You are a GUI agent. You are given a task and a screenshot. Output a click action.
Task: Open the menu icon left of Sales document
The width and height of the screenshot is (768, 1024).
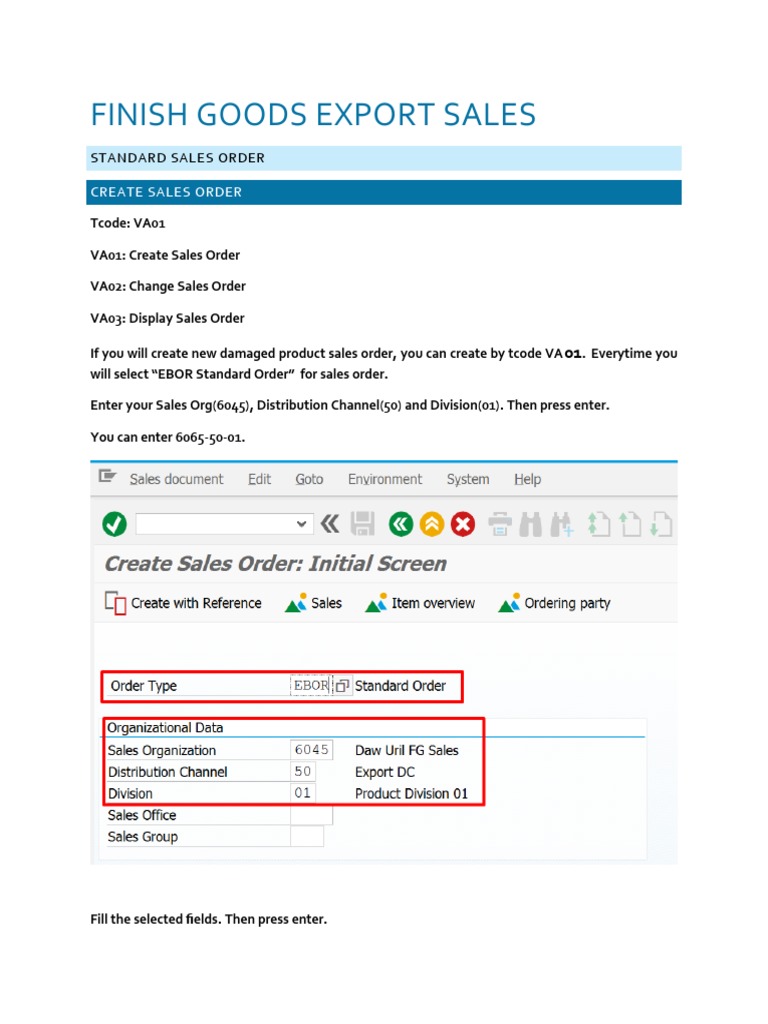tap(107, 477)
